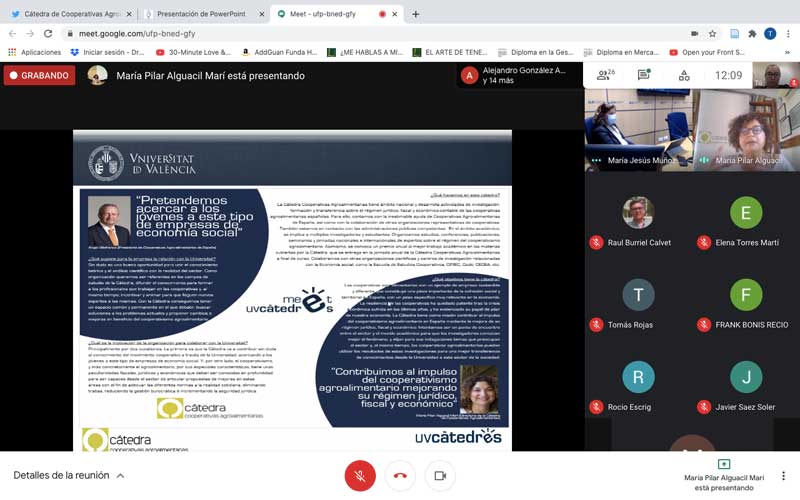800x500 pixels.
Task: Open the activities shapes icon
Action: (684, 75)
